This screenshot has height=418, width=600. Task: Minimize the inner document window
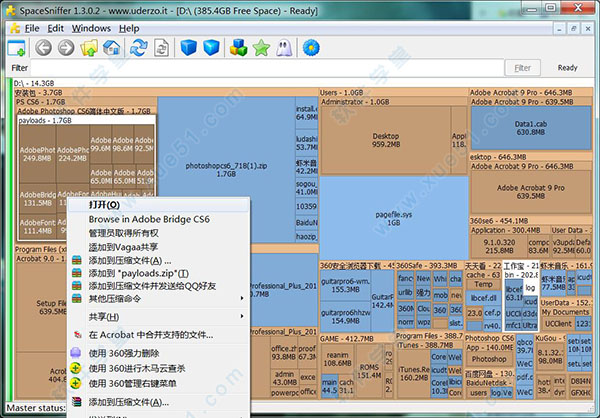(x=559, y=29)
